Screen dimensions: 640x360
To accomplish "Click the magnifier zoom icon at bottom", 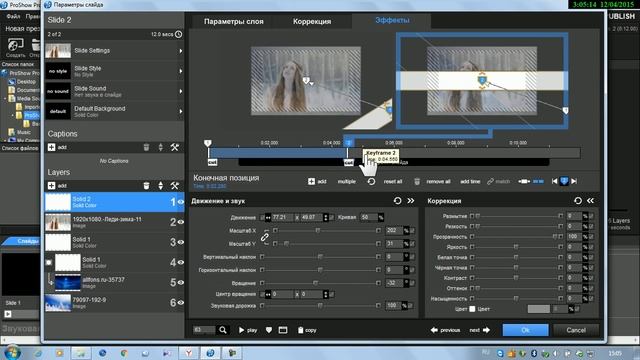I will coord(223,330).
